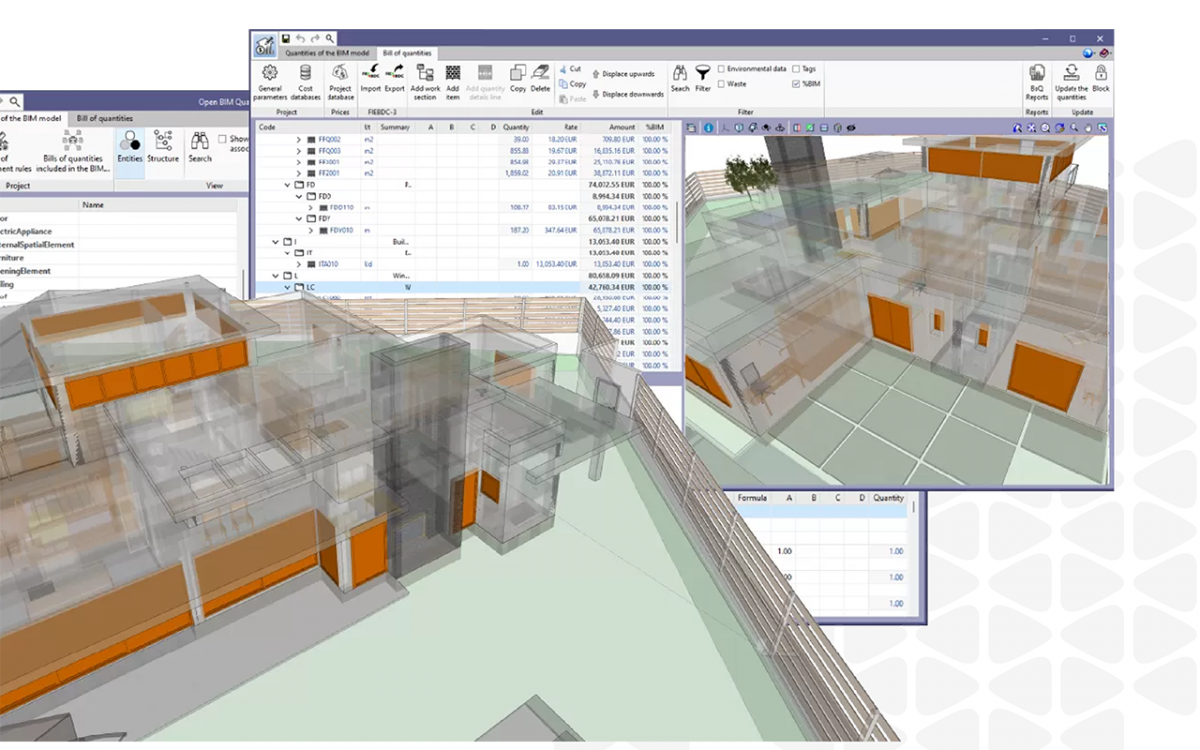Click Displace downwards

tap(628, 94)
